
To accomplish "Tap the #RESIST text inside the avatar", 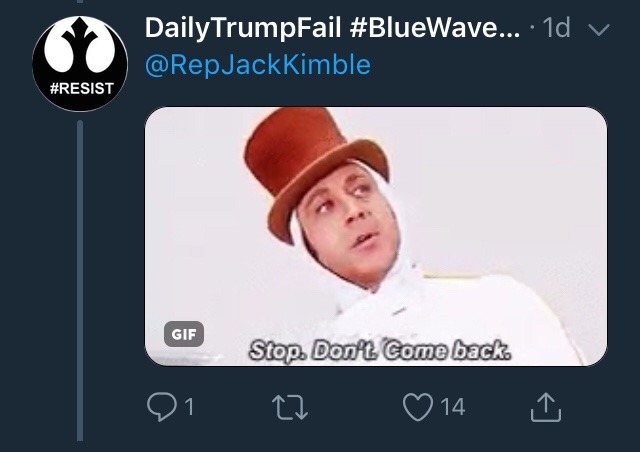I will 82,88.
